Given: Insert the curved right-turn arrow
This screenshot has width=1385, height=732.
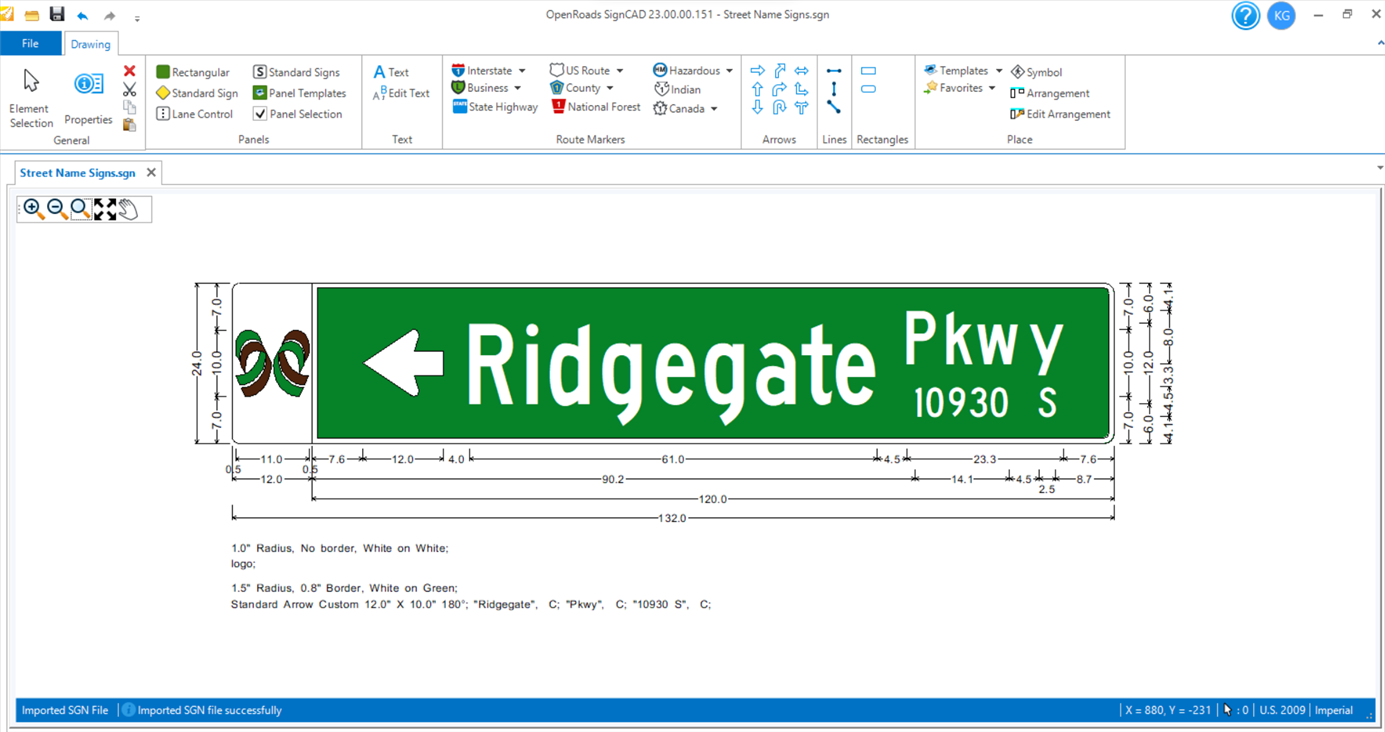Looking at the screenshot, I should point(780,89).
